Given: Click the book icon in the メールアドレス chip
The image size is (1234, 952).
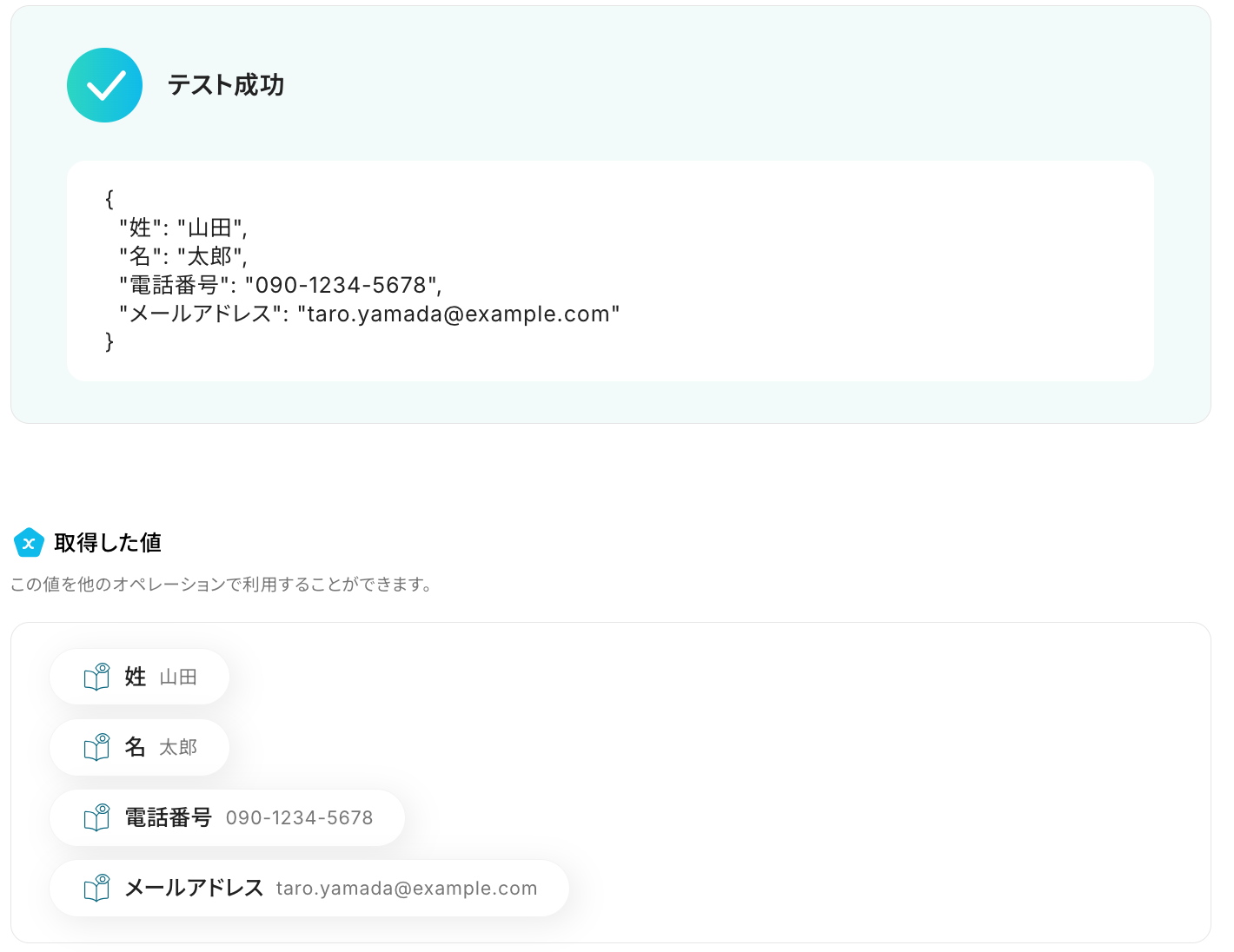Looking at the screenshot, I should (96, 888).
